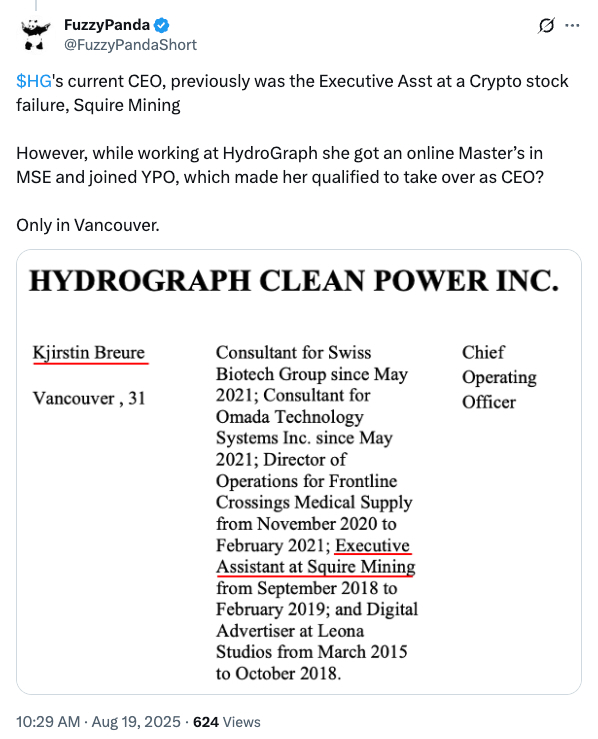Click underlined Executive Assistant at Squire Mining
This screenshot has width=598, height=739.
(x=316, y=556)
